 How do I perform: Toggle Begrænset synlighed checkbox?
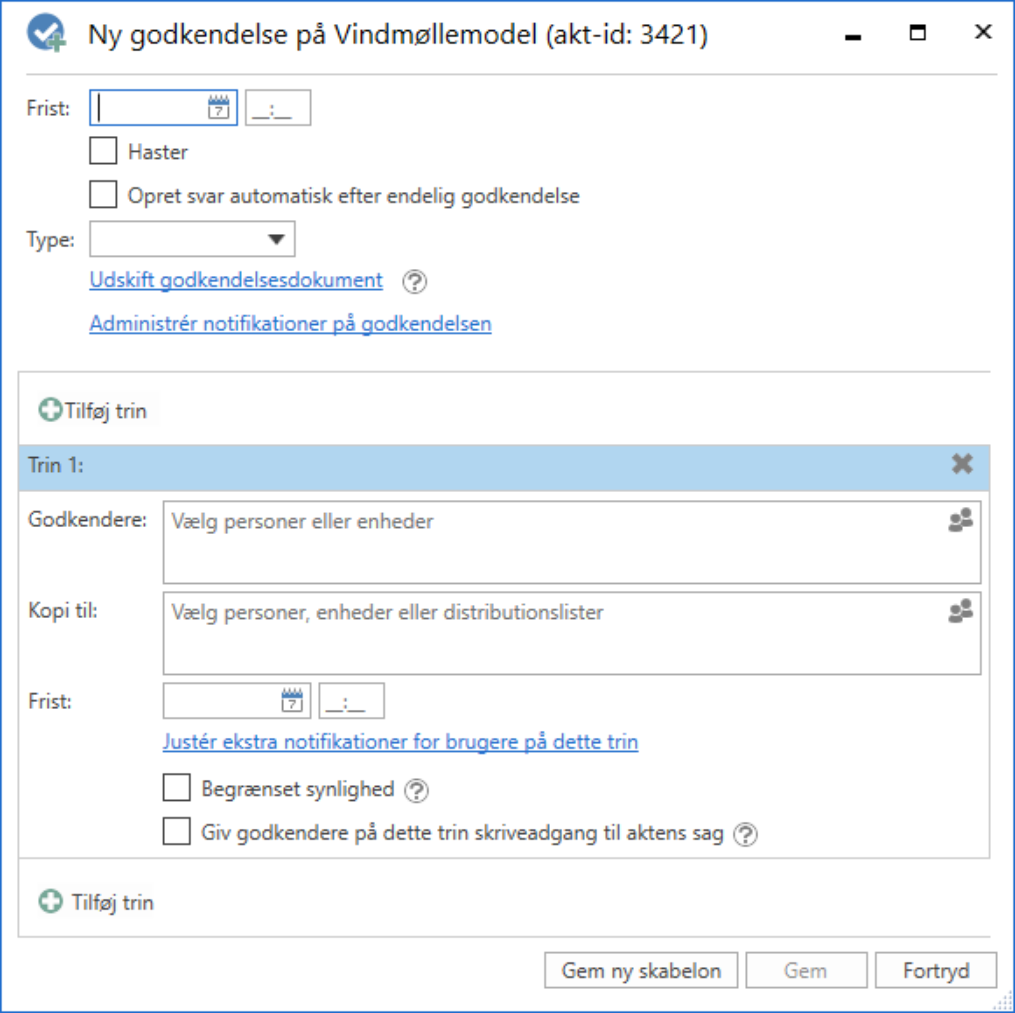click(176, 789)
